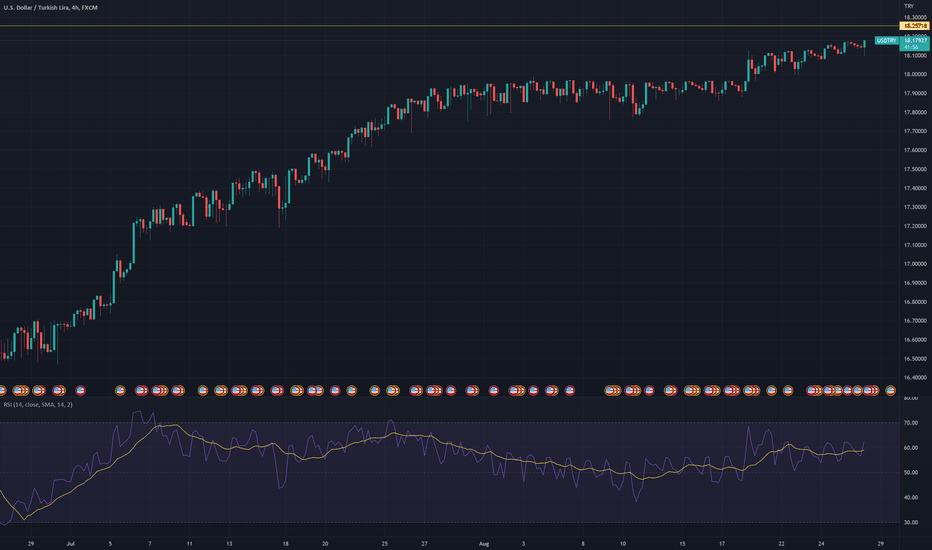Click the 16.70000 price scale label
This screenshot has height=550, width=932.
(915, 321)
